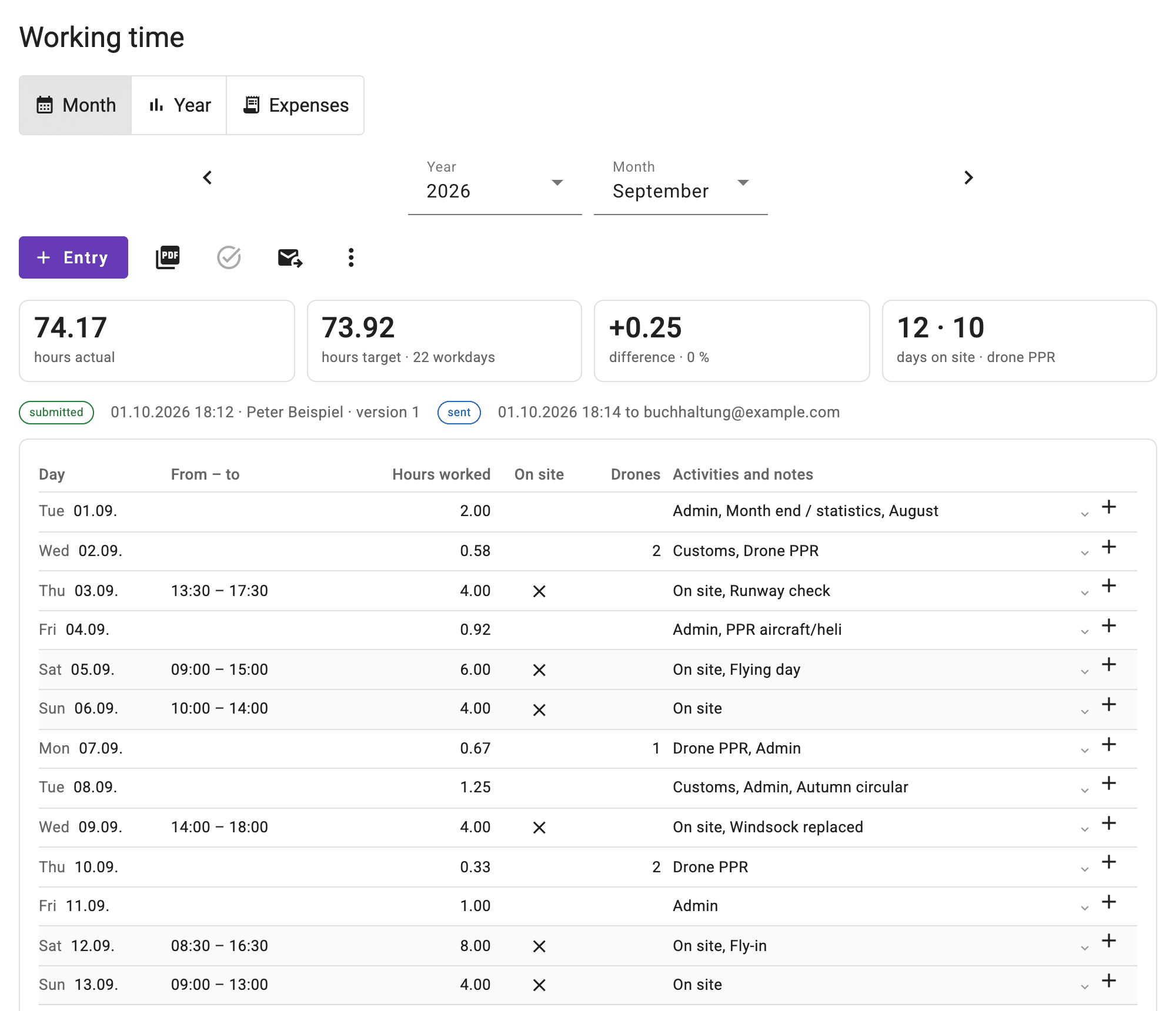Switch to the Month tab
Screen dimensions: 1176x1011
click(x=75, y=105)
